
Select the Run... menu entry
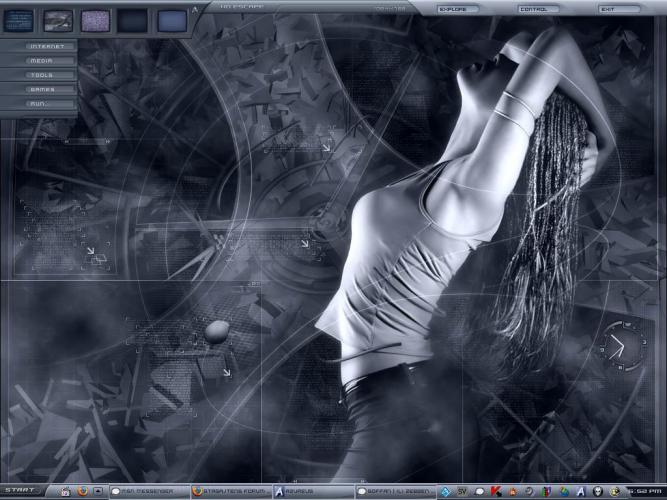[x=42, y=103]
